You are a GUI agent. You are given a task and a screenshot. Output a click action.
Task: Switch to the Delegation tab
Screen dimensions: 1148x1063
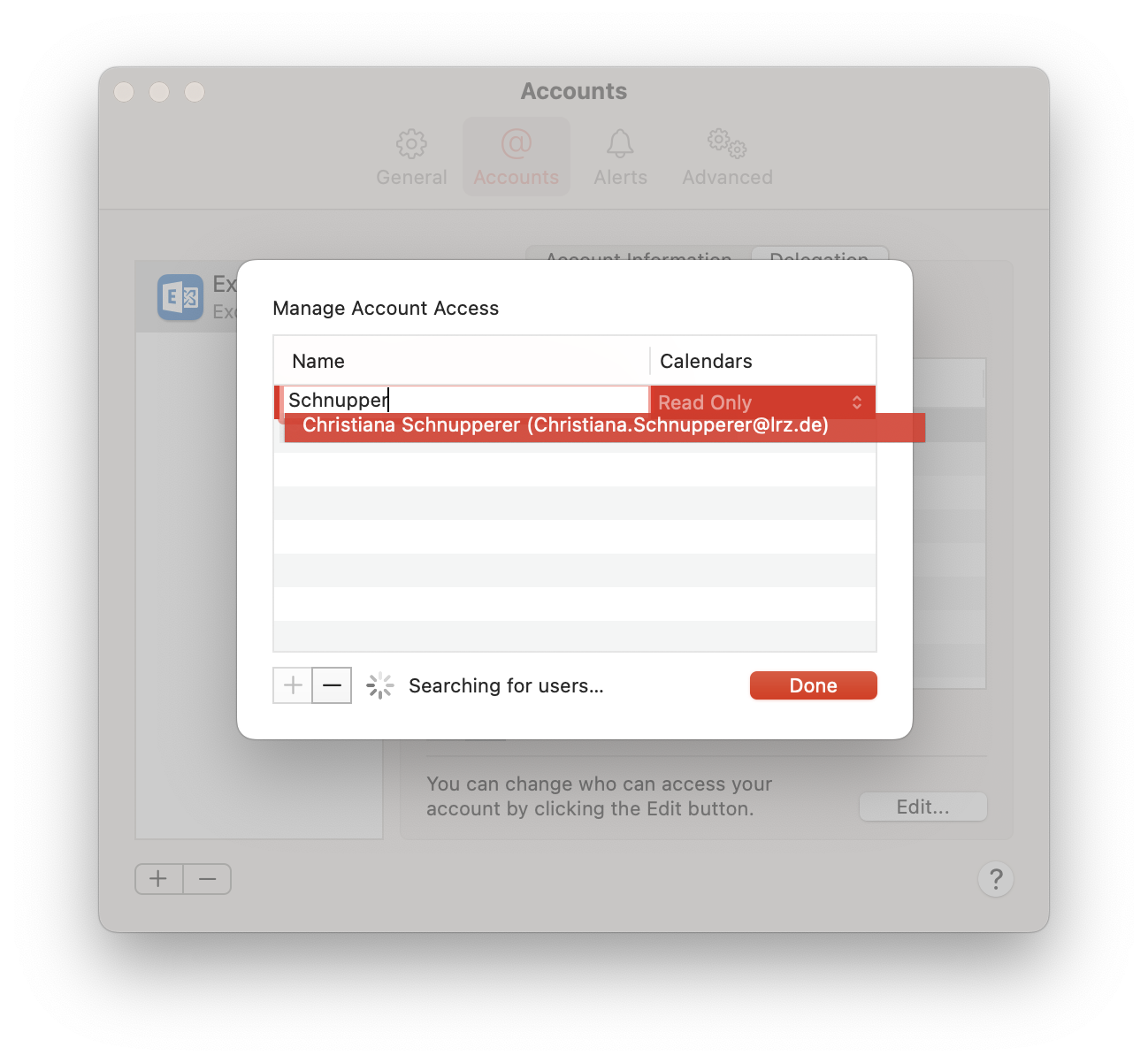tap(819, 255)
